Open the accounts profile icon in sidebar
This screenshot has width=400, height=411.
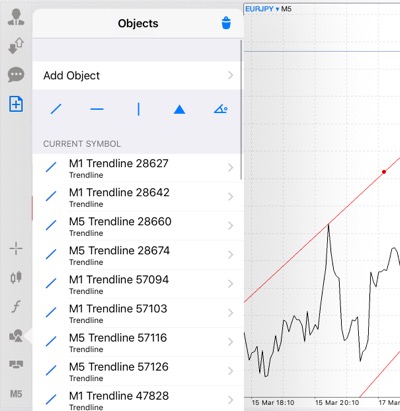(x=16, y=17)
